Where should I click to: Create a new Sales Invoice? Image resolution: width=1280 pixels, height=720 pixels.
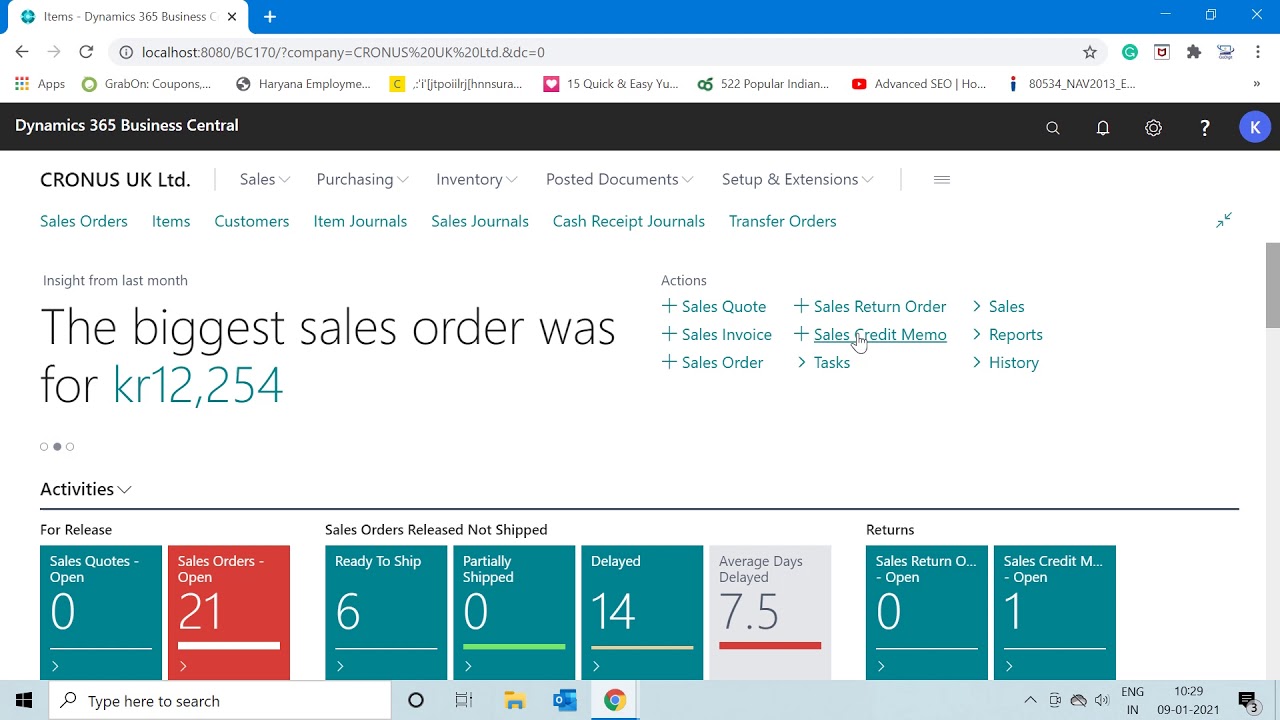(717, 334)
